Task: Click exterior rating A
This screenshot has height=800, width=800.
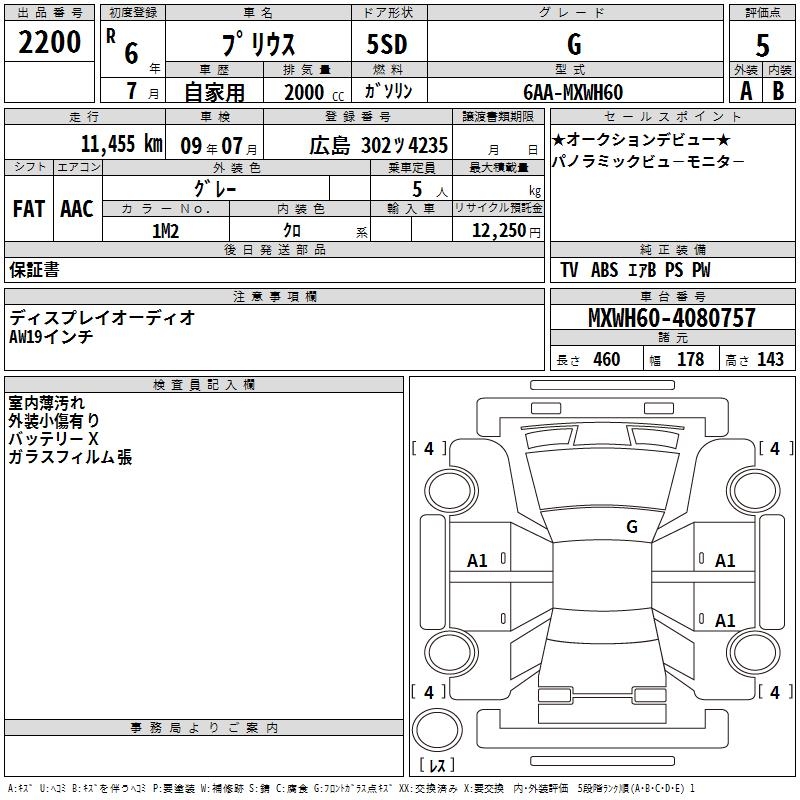Action: pyautogui.click(x=746, y=91)
